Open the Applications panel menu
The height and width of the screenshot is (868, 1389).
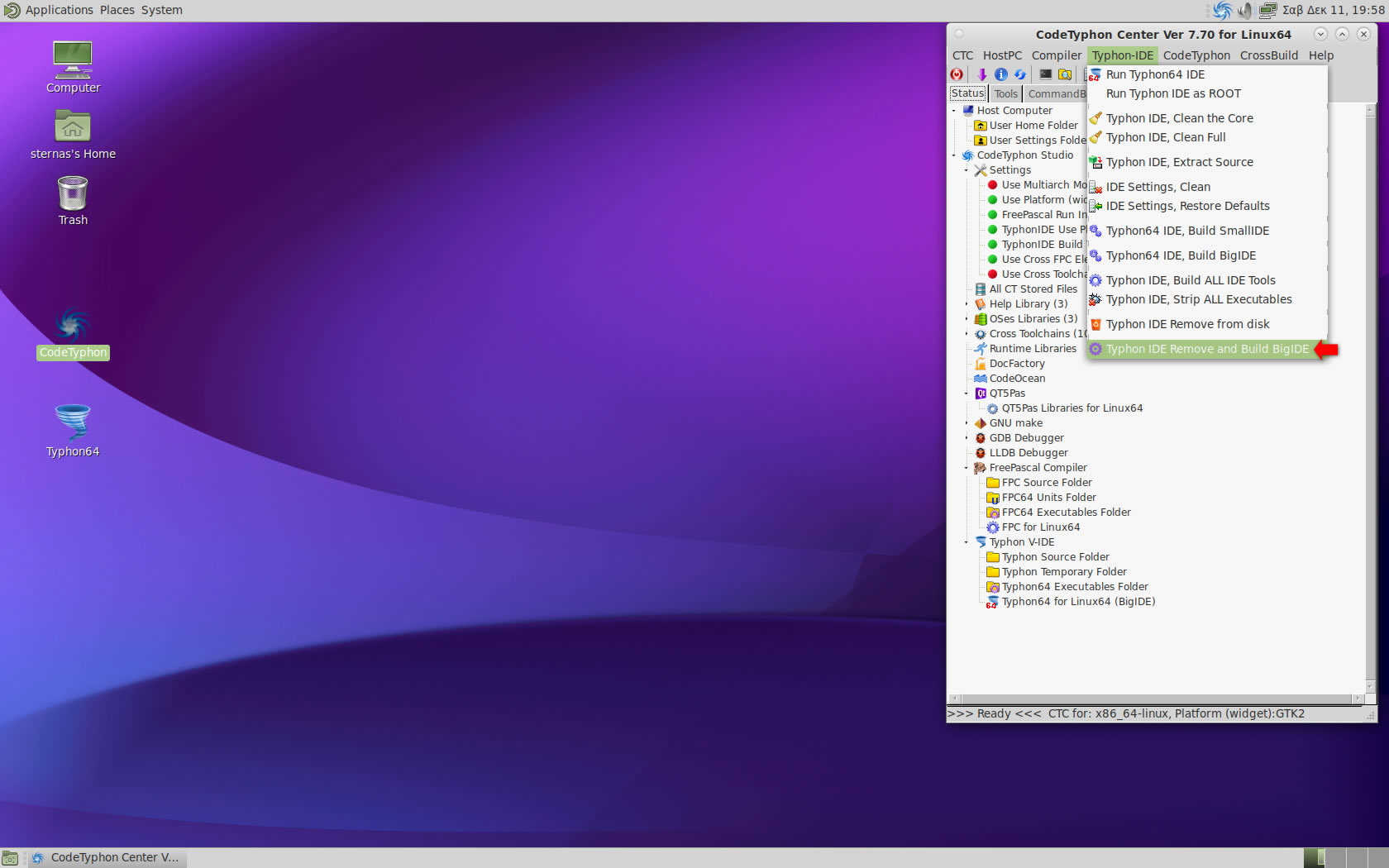[60, 10]
